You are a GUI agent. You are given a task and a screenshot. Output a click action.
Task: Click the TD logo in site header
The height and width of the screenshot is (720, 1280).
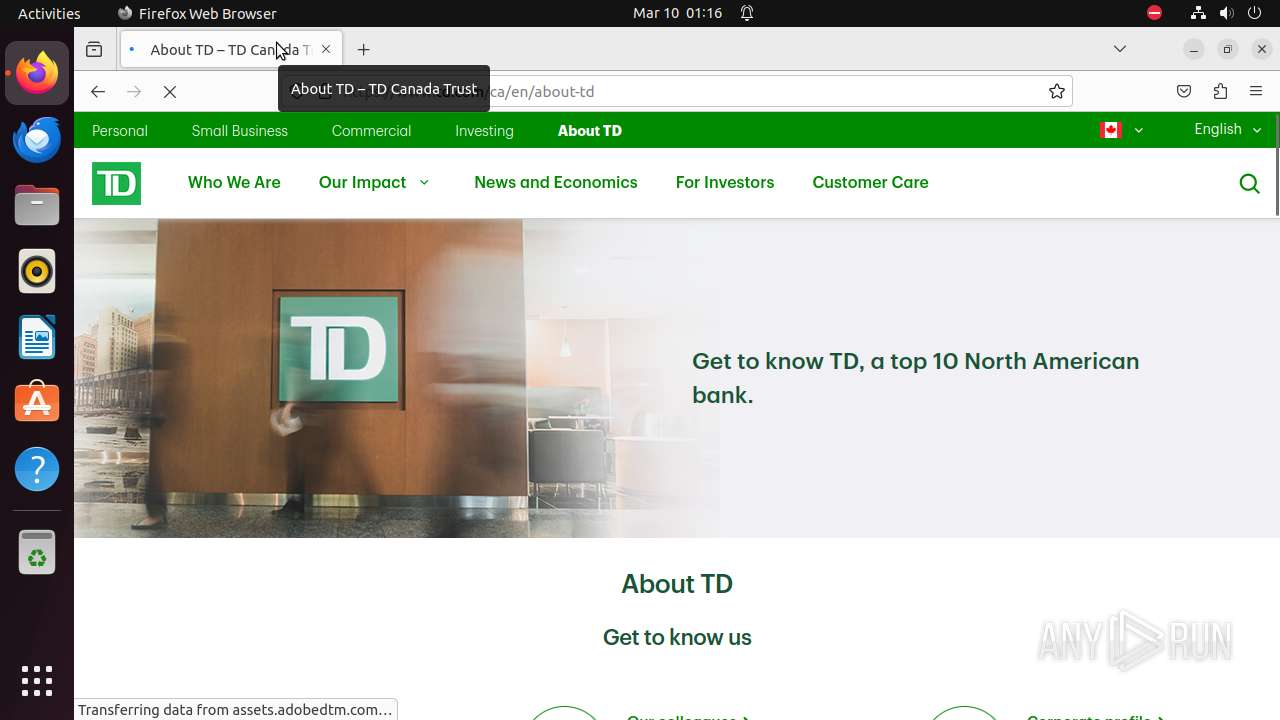tap(116, 183)
